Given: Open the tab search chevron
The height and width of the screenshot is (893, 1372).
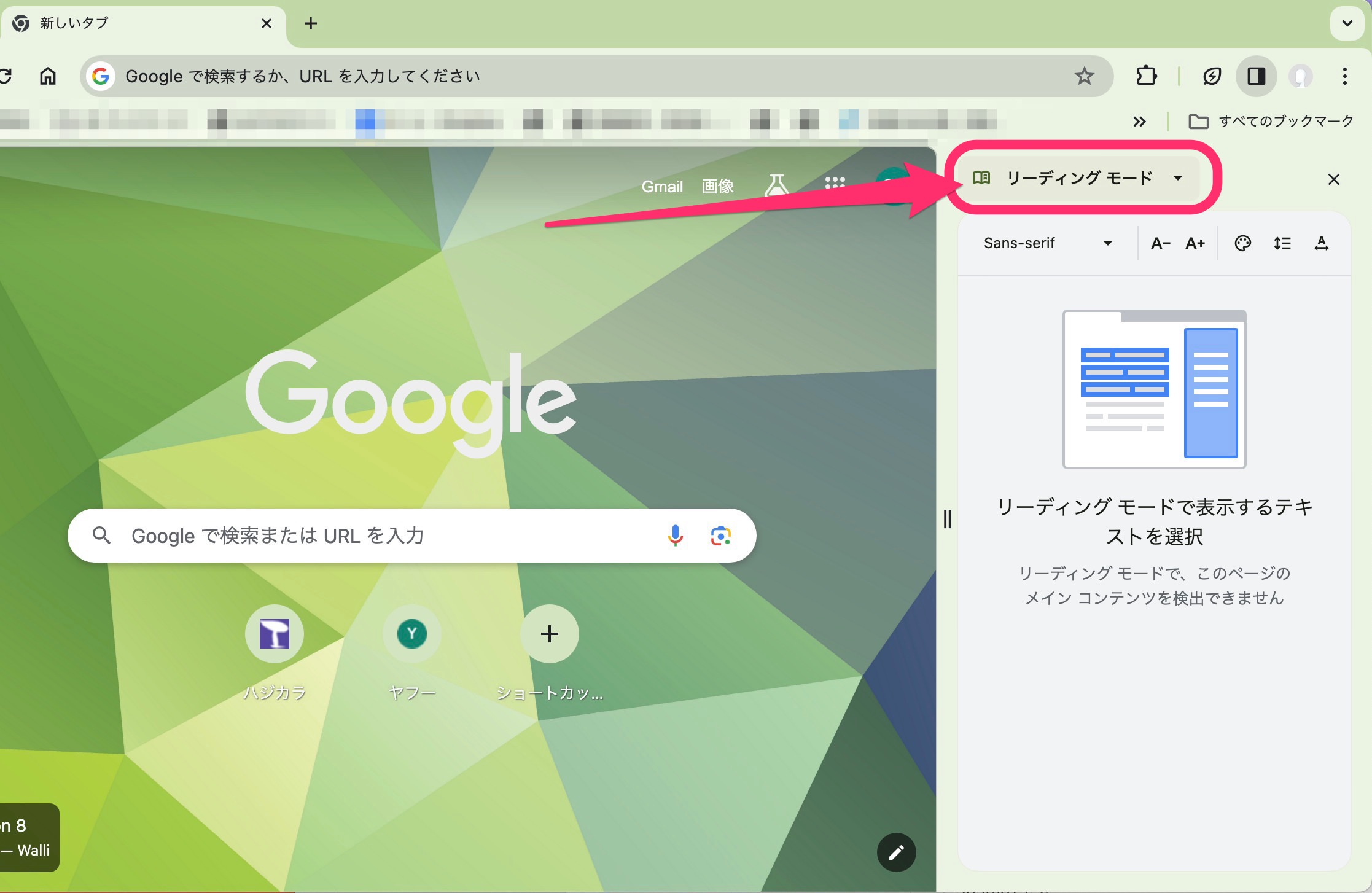Looking at the screenshot, I should click(1347, 23).
